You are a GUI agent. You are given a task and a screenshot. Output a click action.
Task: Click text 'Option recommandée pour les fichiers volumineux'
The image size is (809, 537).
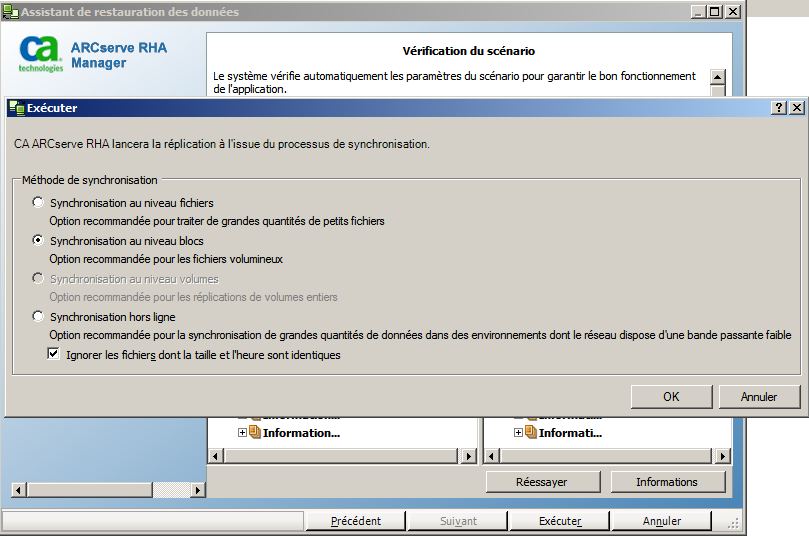click(166, 259)
